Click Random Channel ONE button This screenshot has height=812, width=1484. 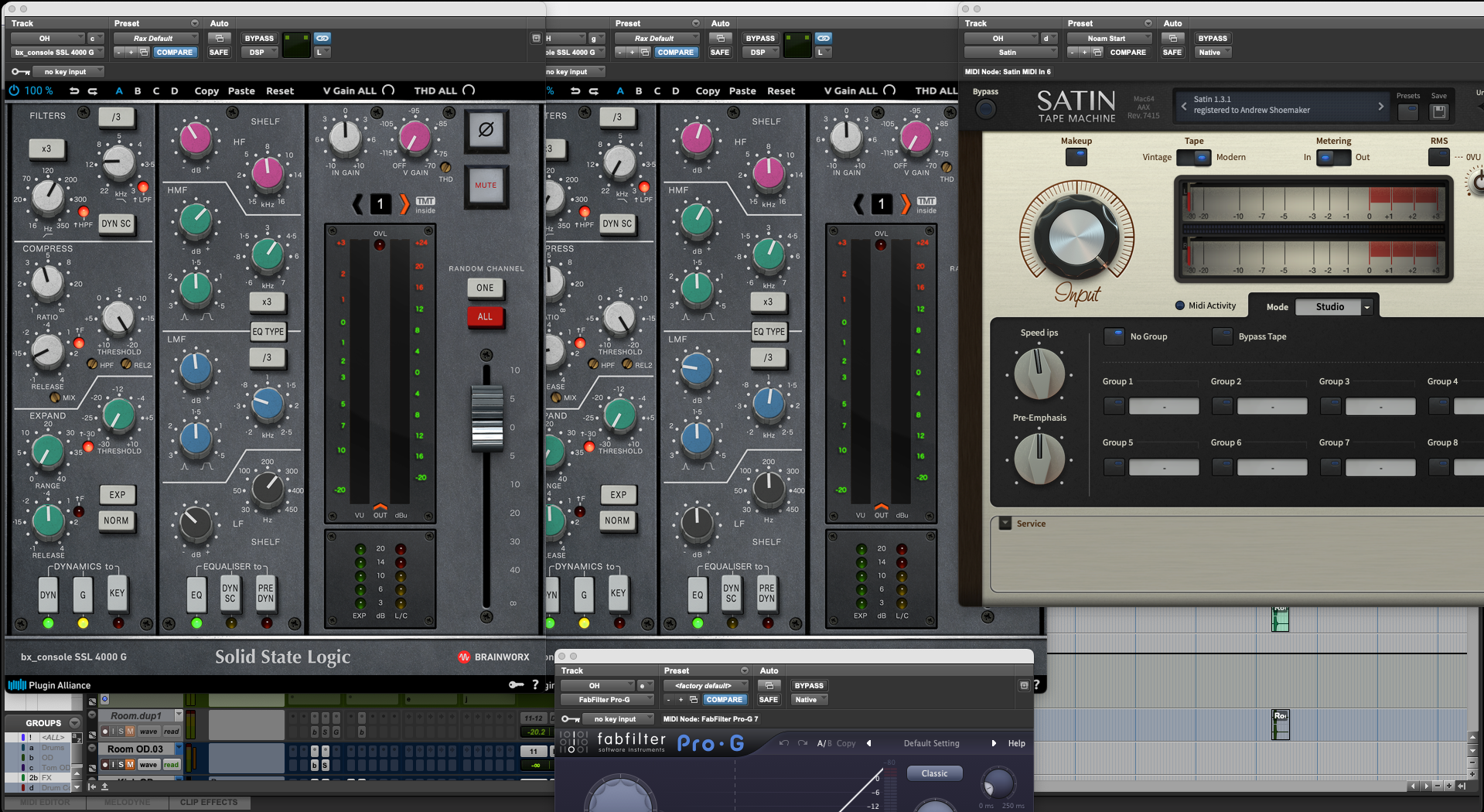[485, 288]
